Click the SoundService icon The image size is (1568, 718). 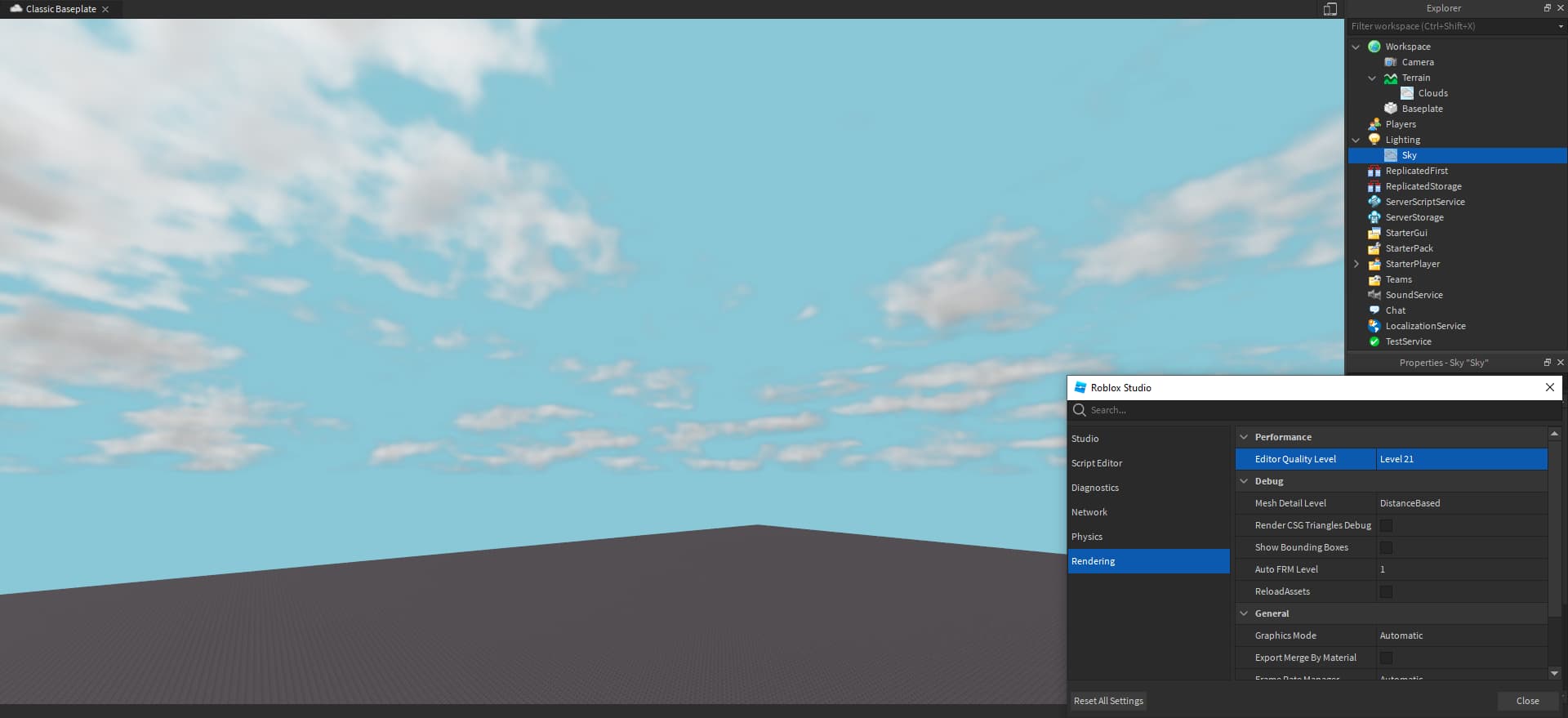click(1374, 295)
